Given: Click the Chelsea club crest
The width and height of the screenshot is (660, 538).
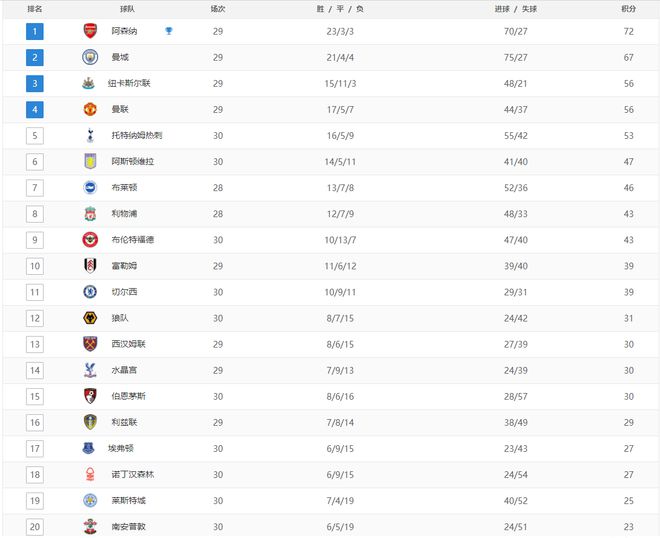Looking at the screenshot, I should [90, 292].
